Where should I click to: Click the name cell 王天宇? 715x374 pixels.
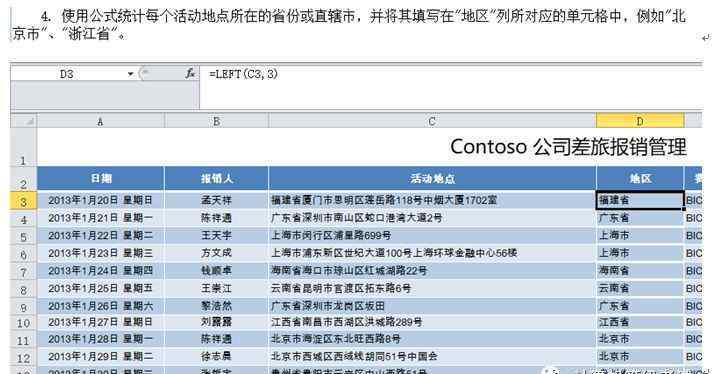(216, 235)
